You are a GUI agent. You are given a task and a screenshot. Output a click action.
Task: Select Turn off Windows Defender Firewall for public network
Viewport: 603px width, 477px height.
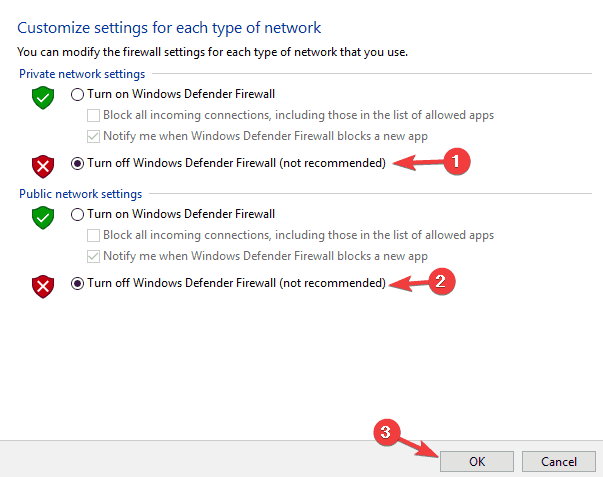78,283
